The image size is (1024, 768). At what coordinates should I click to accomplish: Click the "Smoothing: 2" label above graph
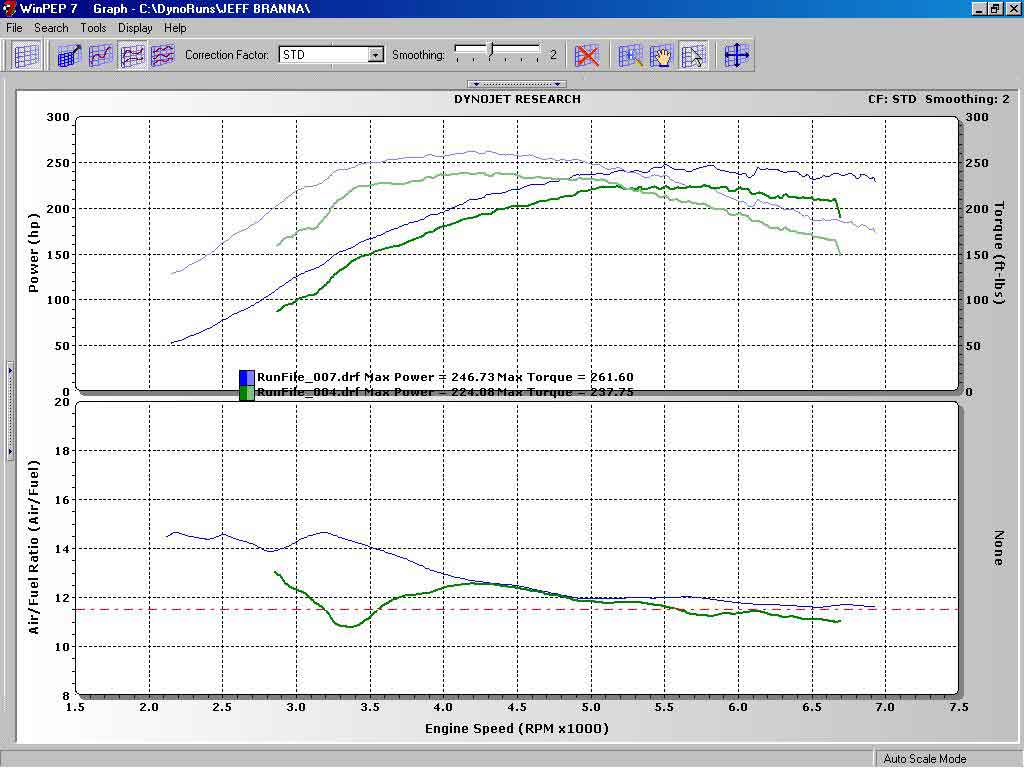967,99
